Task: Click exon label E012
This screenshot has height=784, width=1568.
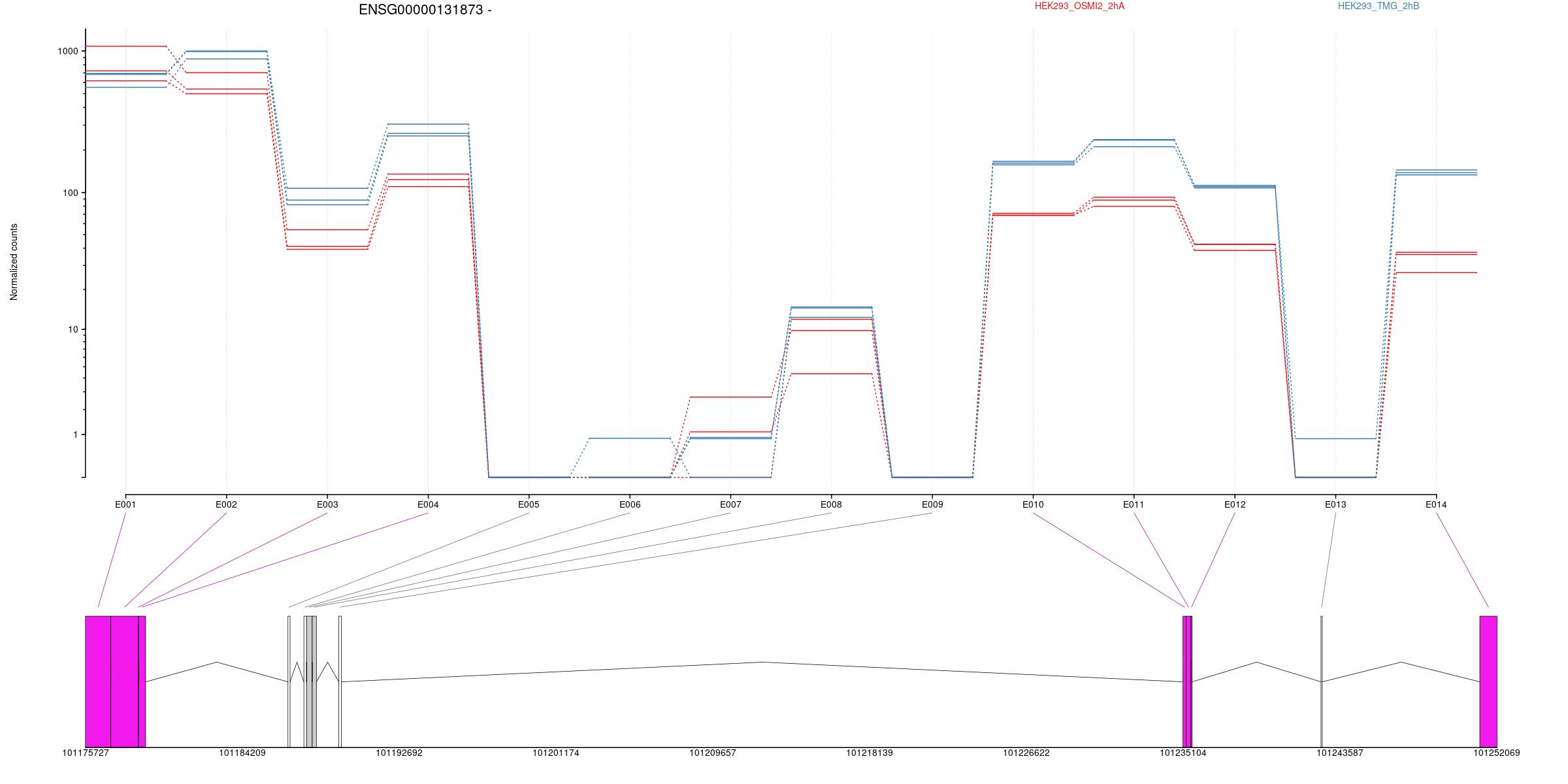Action: [1235, 504]
